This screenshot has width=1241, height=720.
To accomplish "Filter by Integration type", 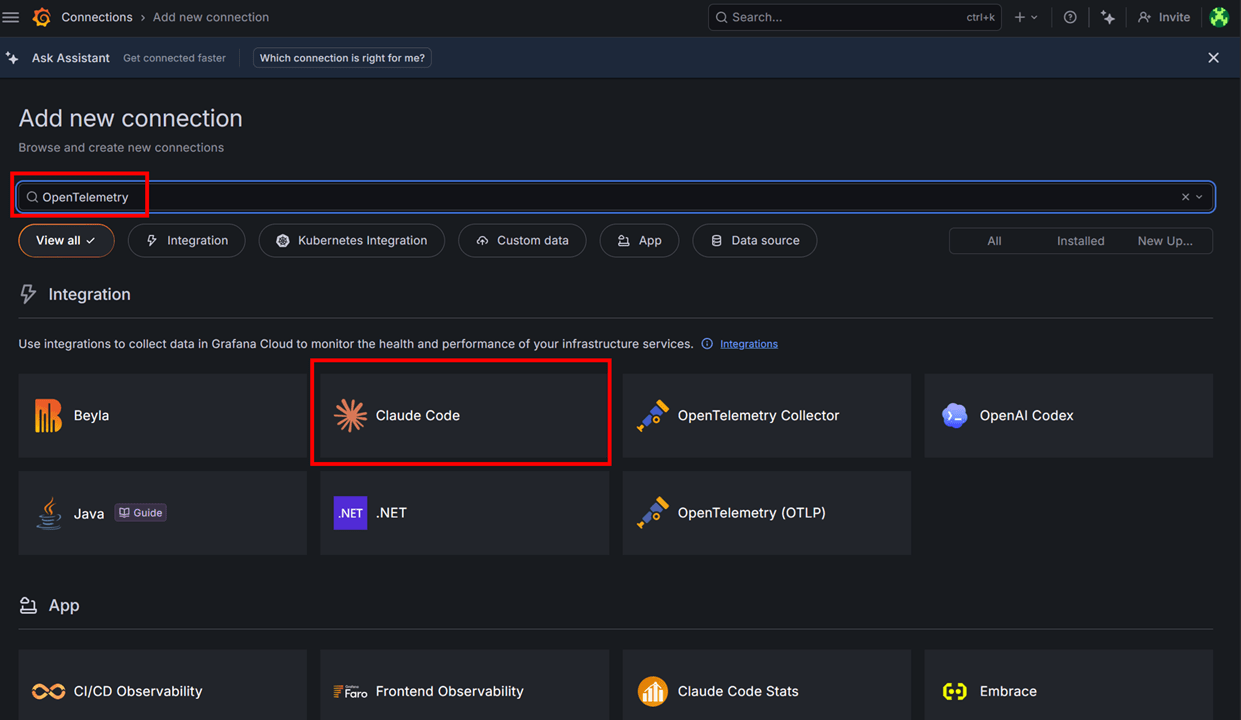I will tap(186, 240).
